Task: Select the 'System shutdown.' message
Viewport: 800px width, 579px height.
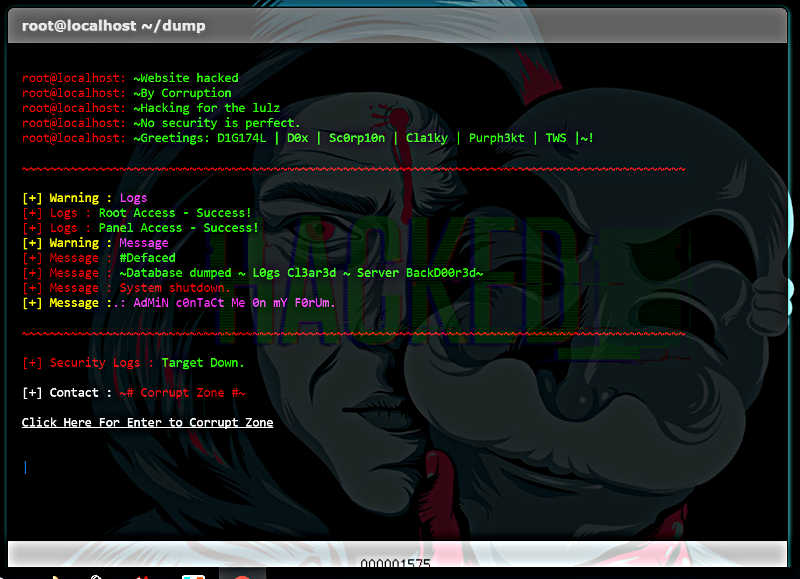Action: (x=175, y=288)
